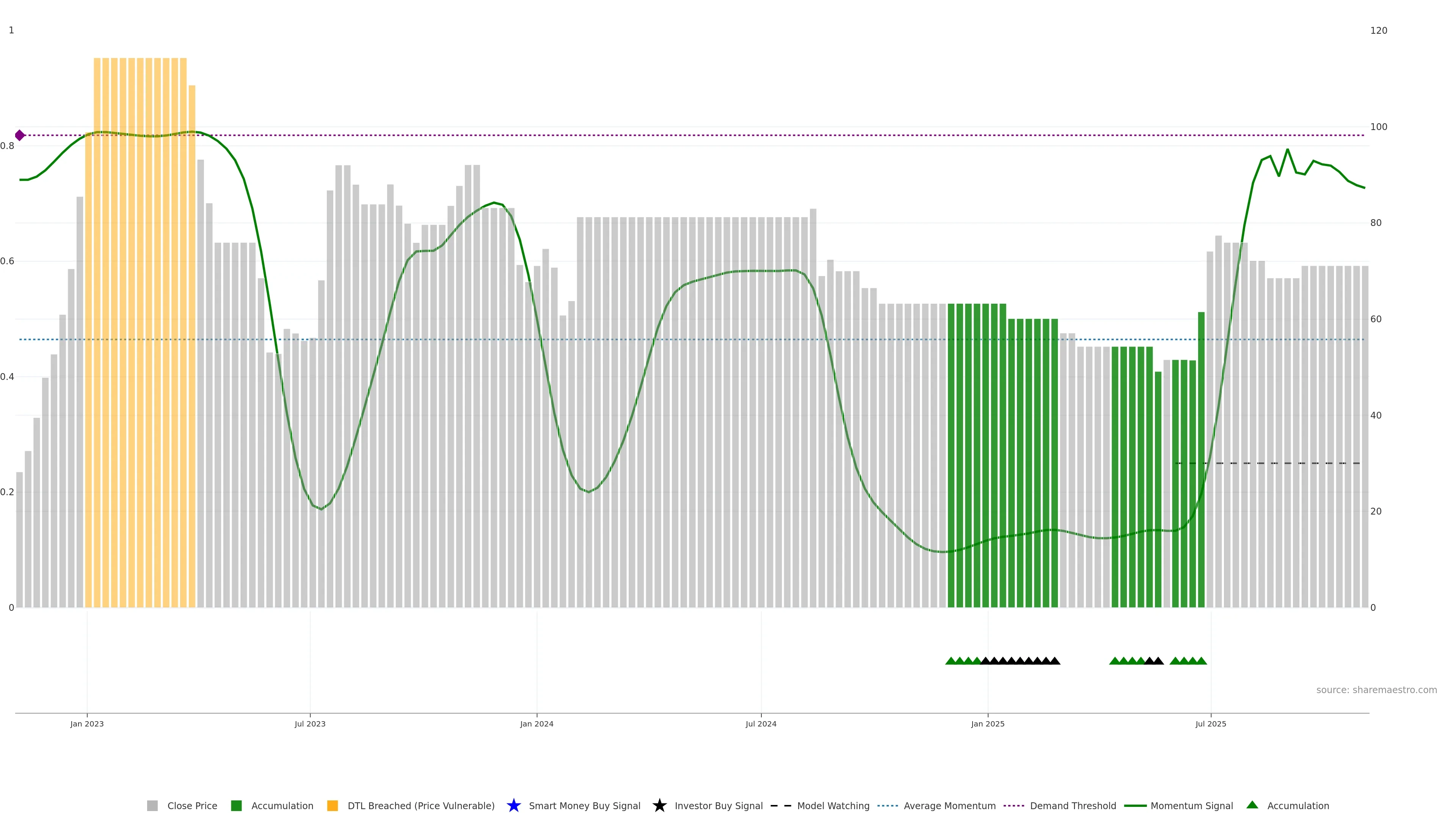Toggle the Average Momentum legend entry
The width and height of the screenshot is (1456, 819).
pyautogui.click(x=949, y=805)
